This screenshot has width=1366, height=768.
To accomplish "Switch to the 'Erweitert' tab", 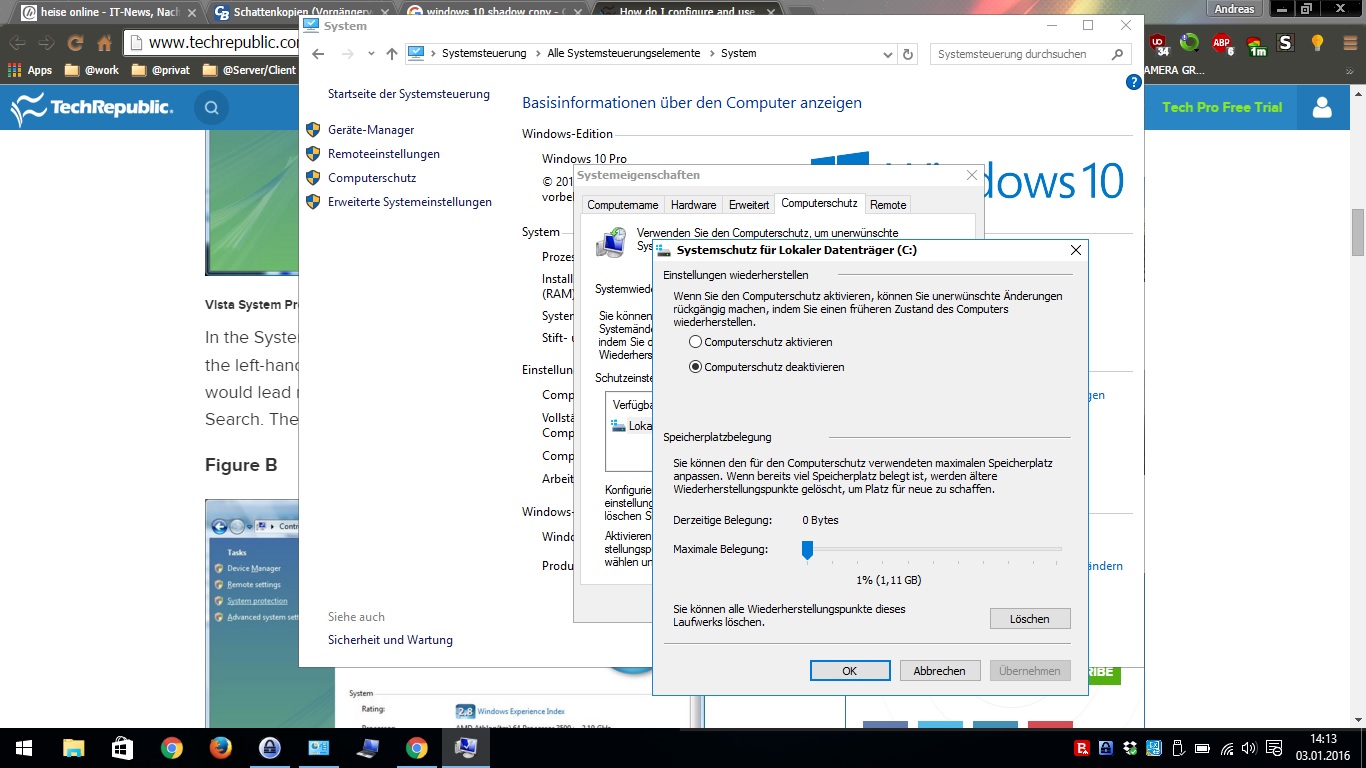I will (749, 205).
